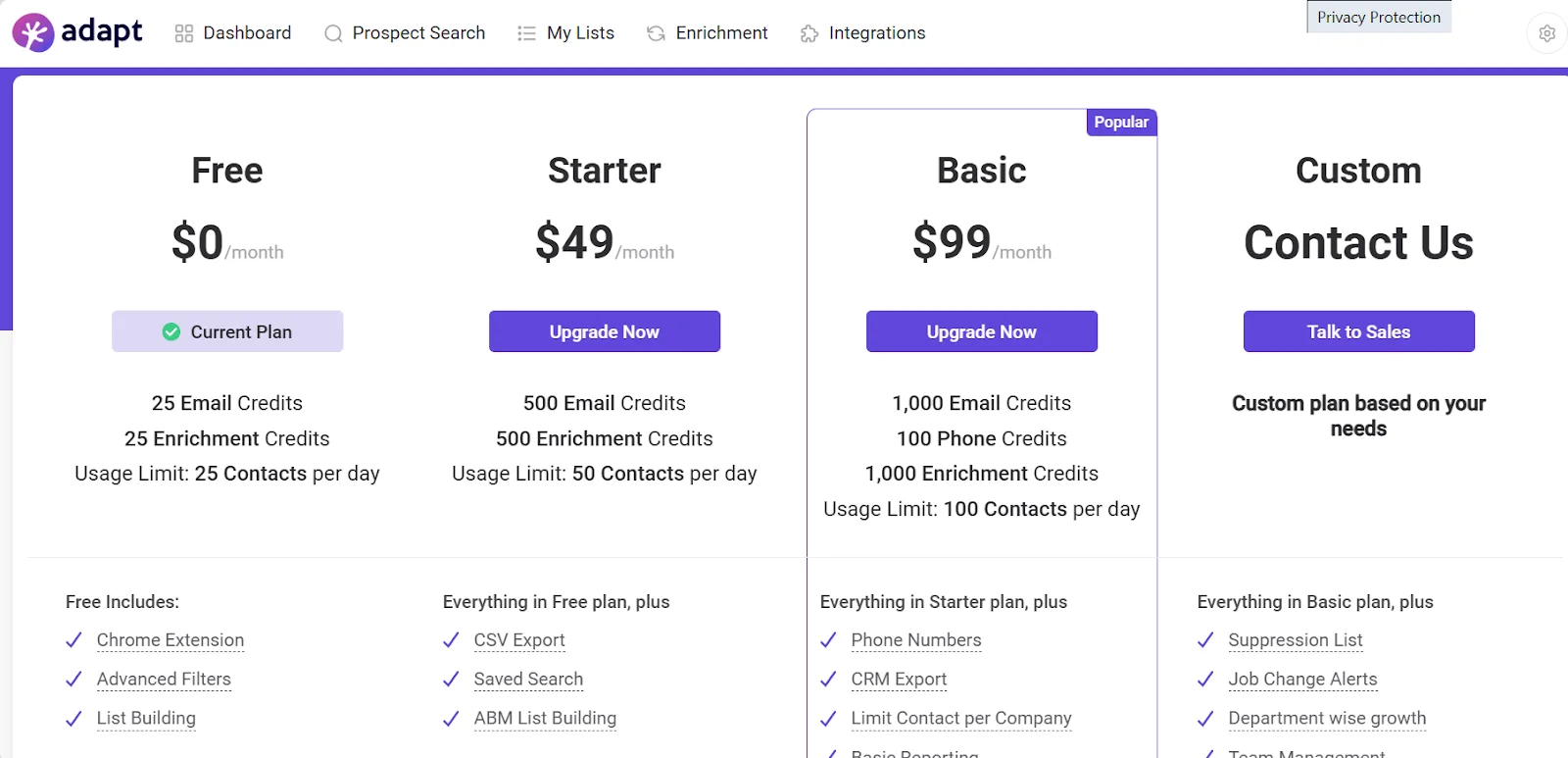Click the Dashboard grid icon
The image size is (1568, 758).
click(x=183, y=33)
